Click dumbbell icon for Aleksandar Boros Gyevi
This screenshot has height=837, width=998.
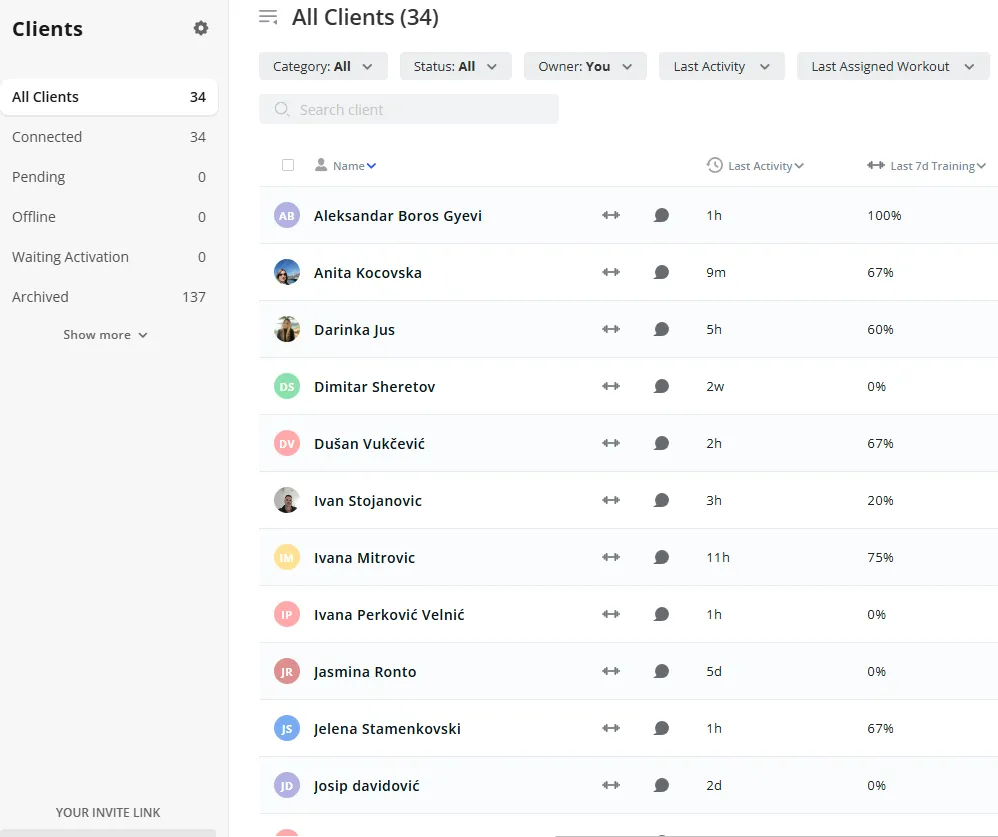[611, 215]
